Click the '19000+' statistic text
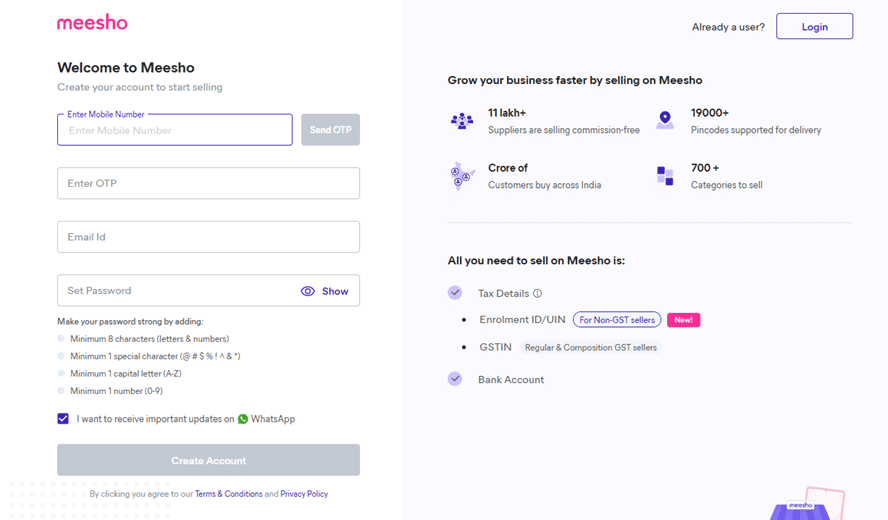888x520 pixels. click(x=710, y=113)
